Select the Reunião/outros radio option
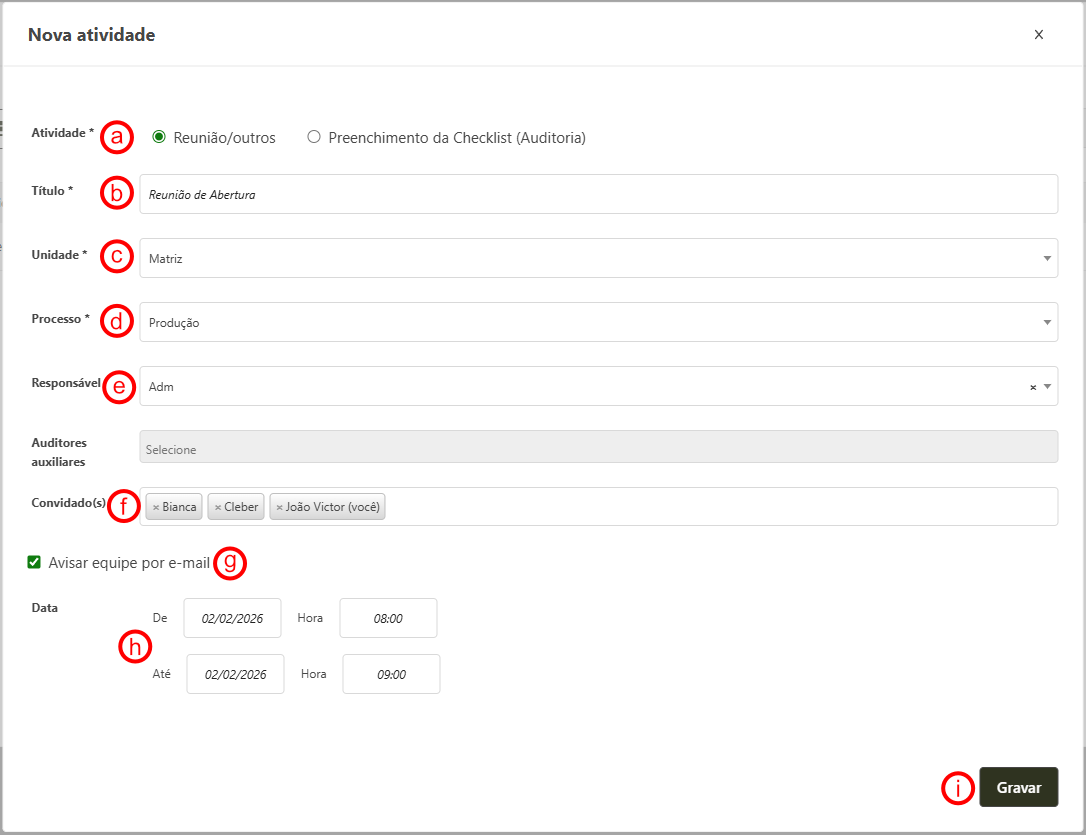1086x835 pixels. (x=159, y=137)
